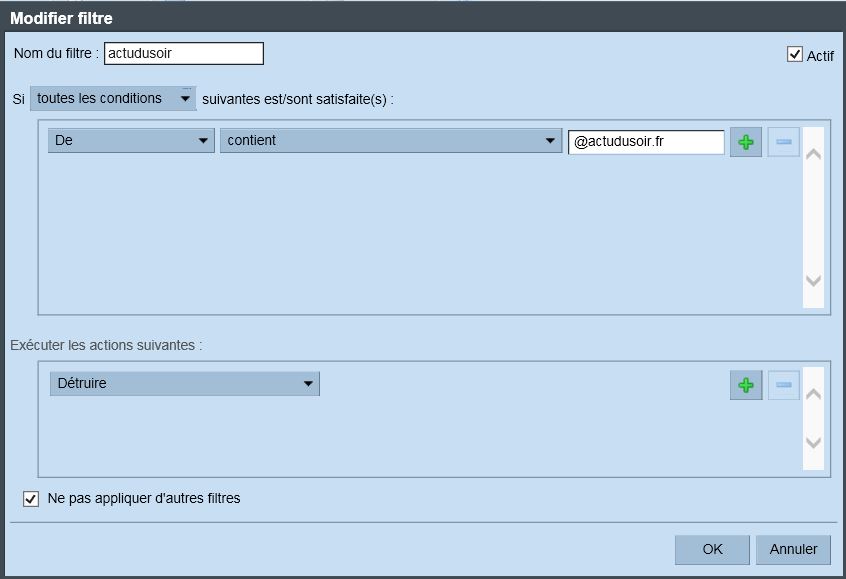Click the @actudusoir.fr value field
Image resolution: width=846 pixels, height=579 pixels.
pyautogui.click(x=646, y=142)
